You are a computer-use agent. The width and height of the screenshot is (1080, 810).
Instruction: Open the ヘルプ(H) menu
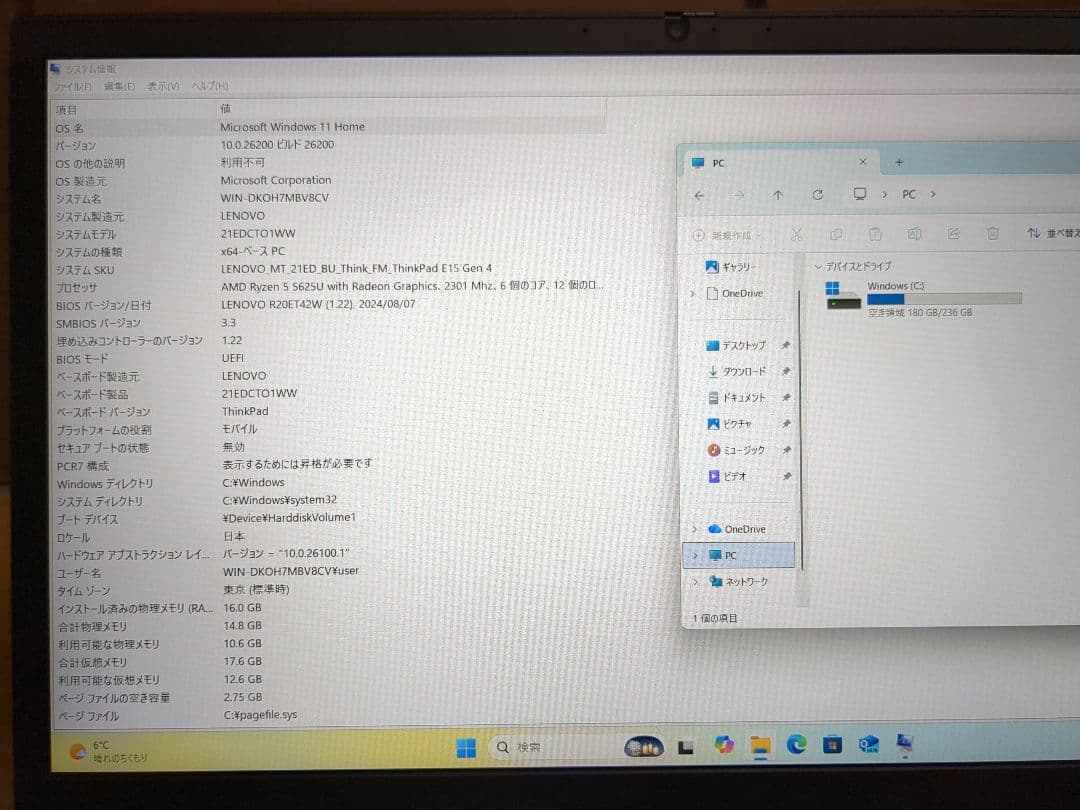pyautogui.click(x=210, y=86)
